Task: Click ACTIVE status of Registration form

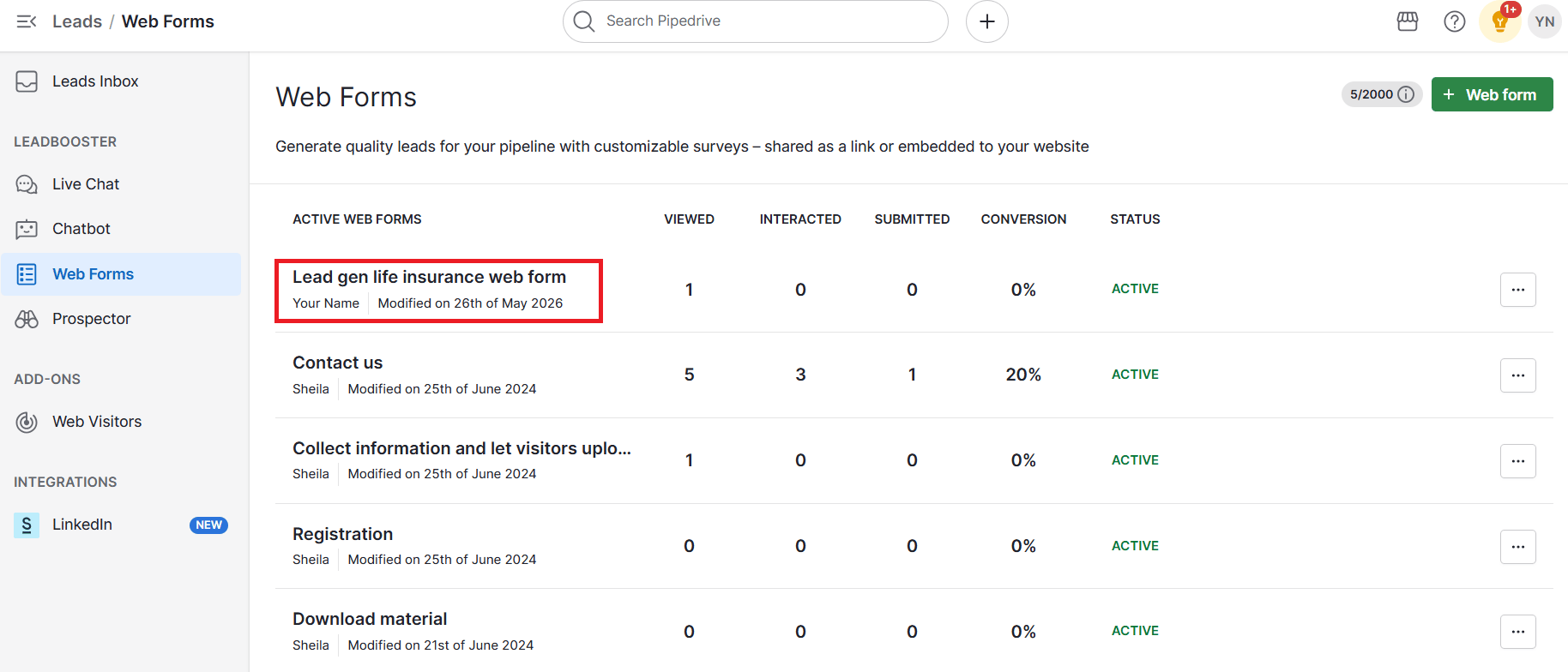Action: tap(1135, 546)
